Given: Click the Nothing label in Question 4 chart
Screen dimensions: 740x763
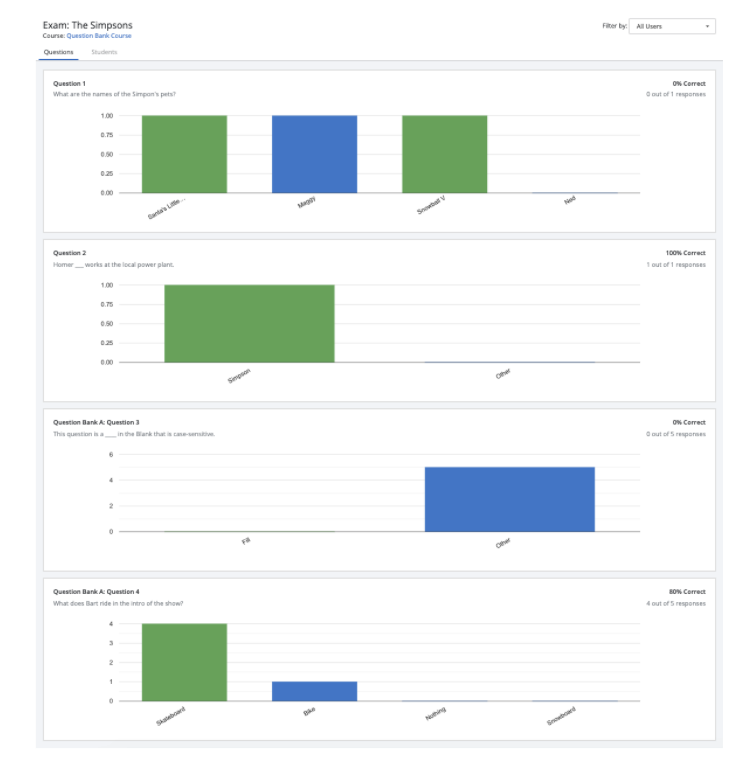Looking at the screenshot, I should (436, 712).
